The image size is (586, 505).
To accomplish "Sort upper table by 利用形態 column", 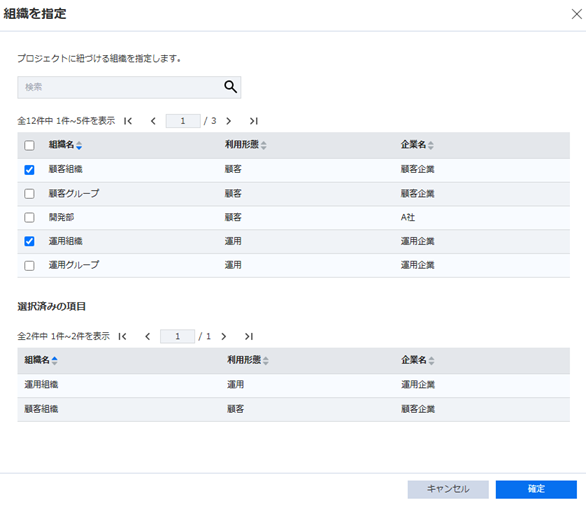I will [246, 145].
